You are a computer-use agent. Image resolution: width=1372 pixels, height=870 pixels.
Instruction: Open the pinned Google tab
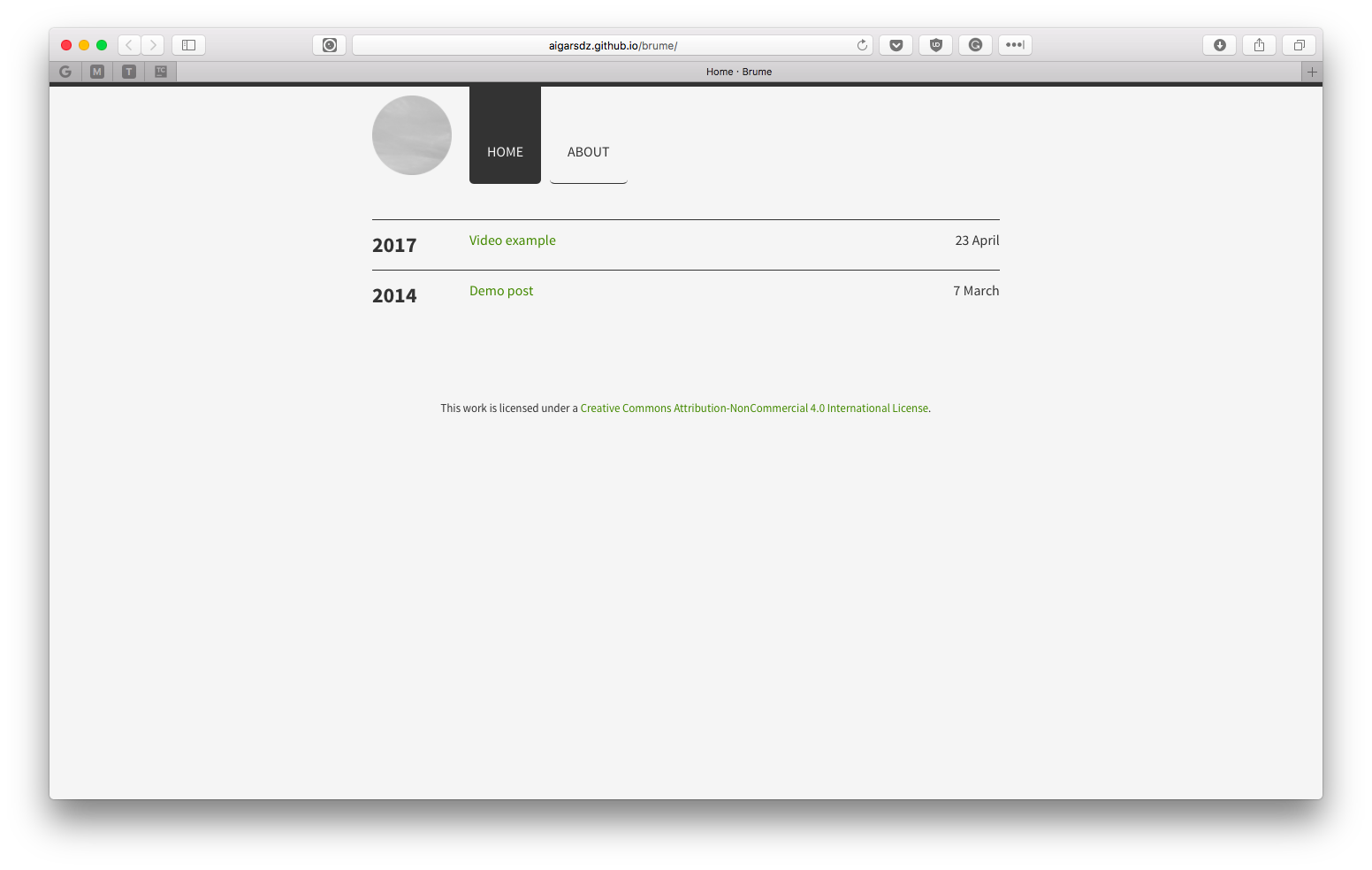click(x=65, y=72)
